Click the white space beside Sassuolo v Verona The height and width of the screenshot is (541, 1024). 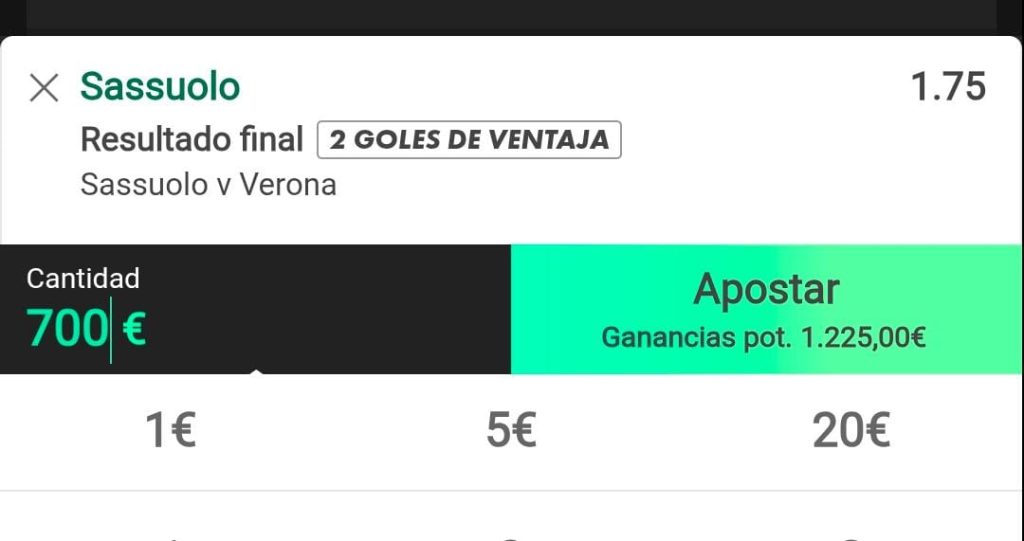[653, 186]
